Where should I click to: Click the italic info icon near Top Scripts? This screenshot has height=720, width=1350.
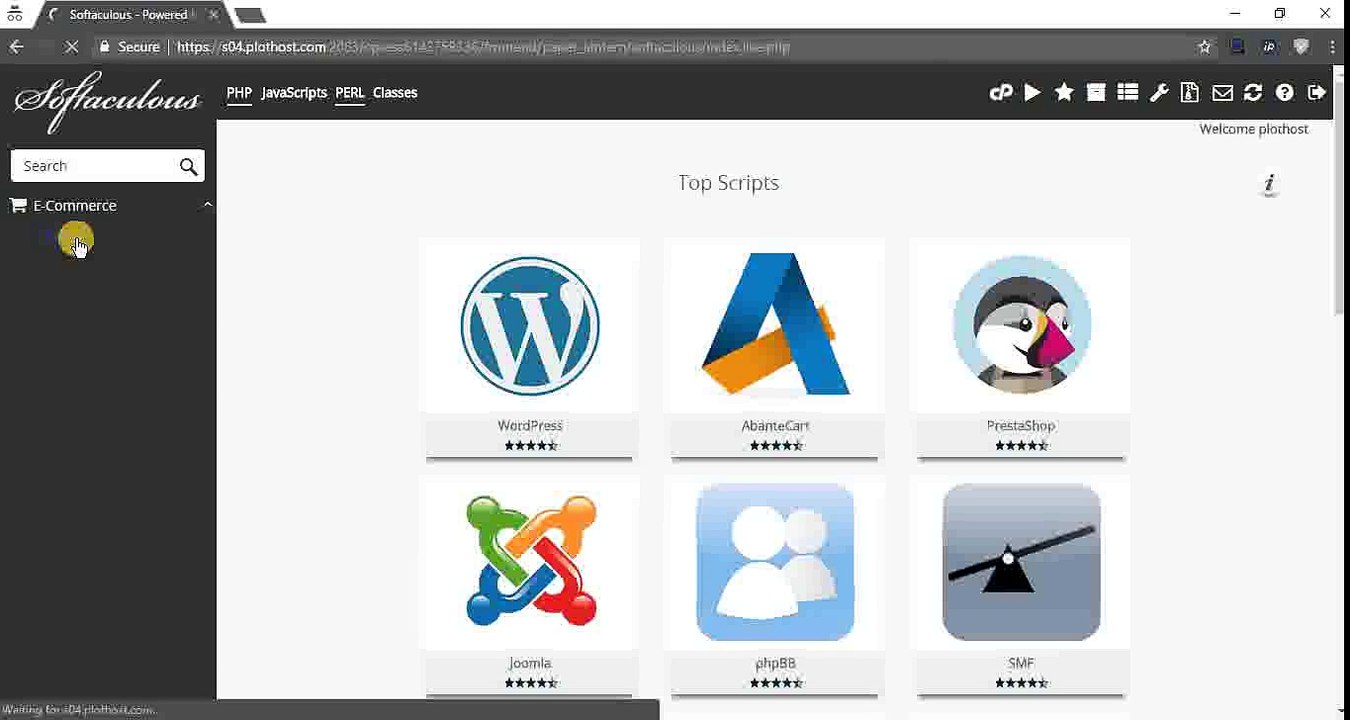pos(1270,183)
